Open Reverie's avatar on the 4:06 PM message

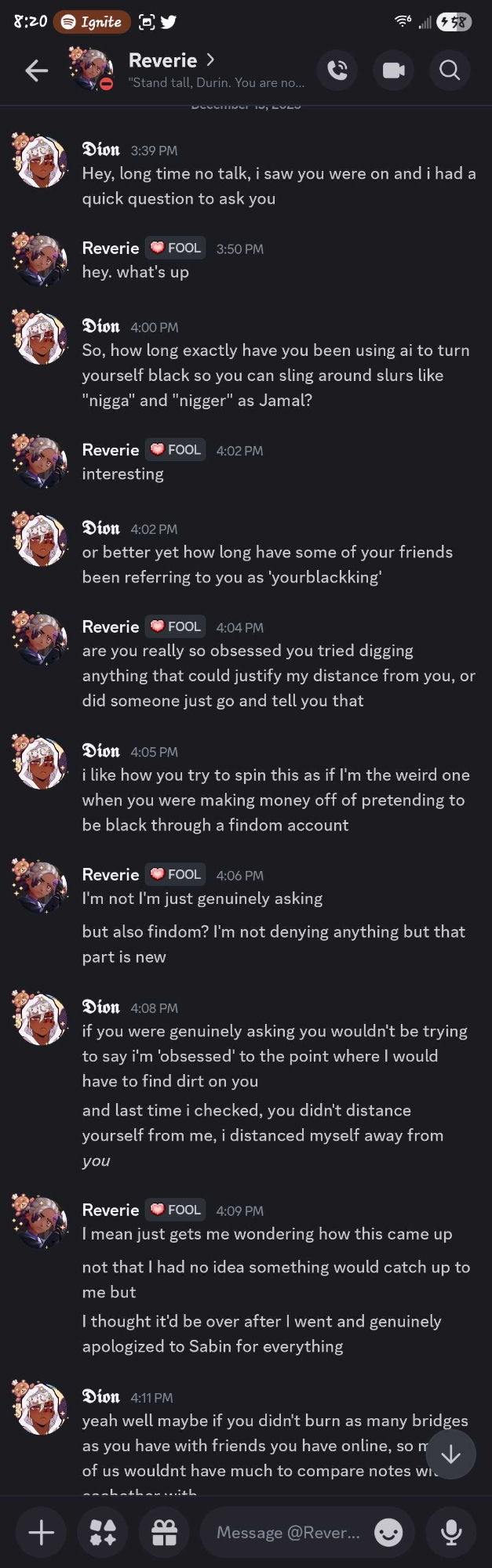pos(39,886)
